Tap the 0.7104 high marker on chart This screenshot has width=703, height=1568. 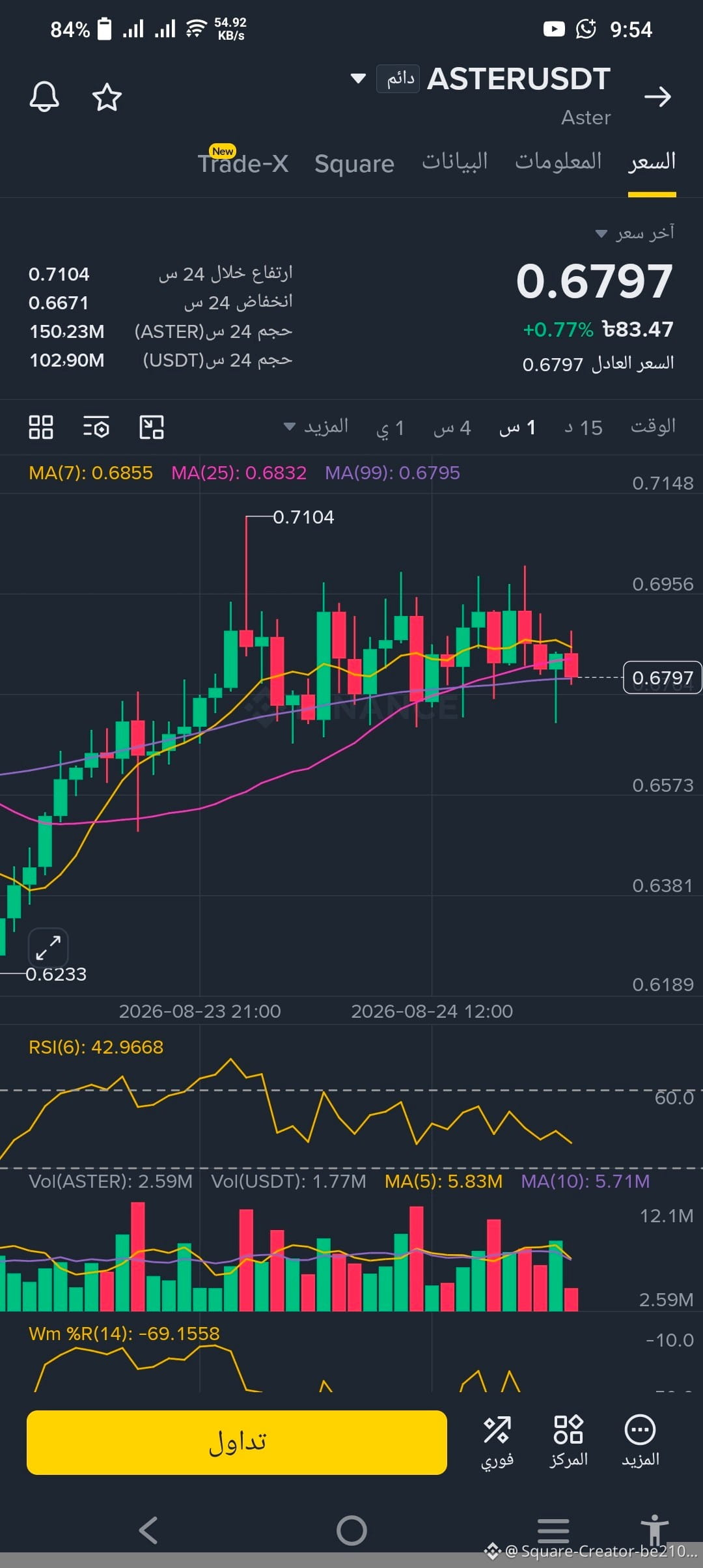click(x=303, y=517)
